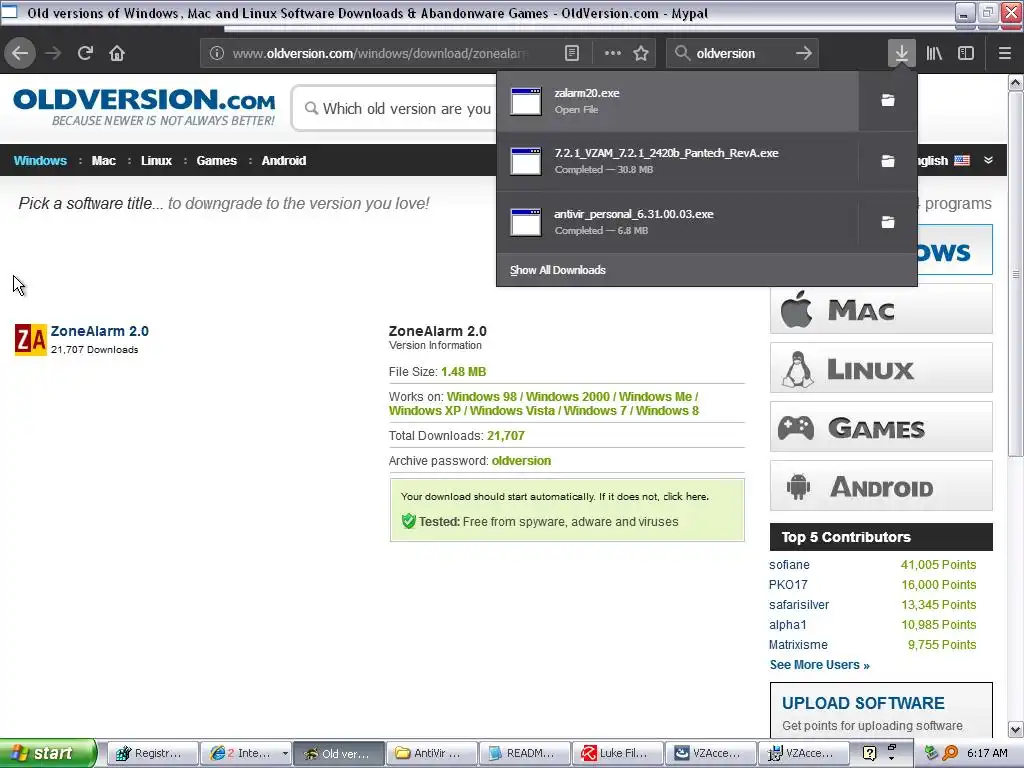
Task: Open contributor safarisilver's profile
Action: click(799, 605)
